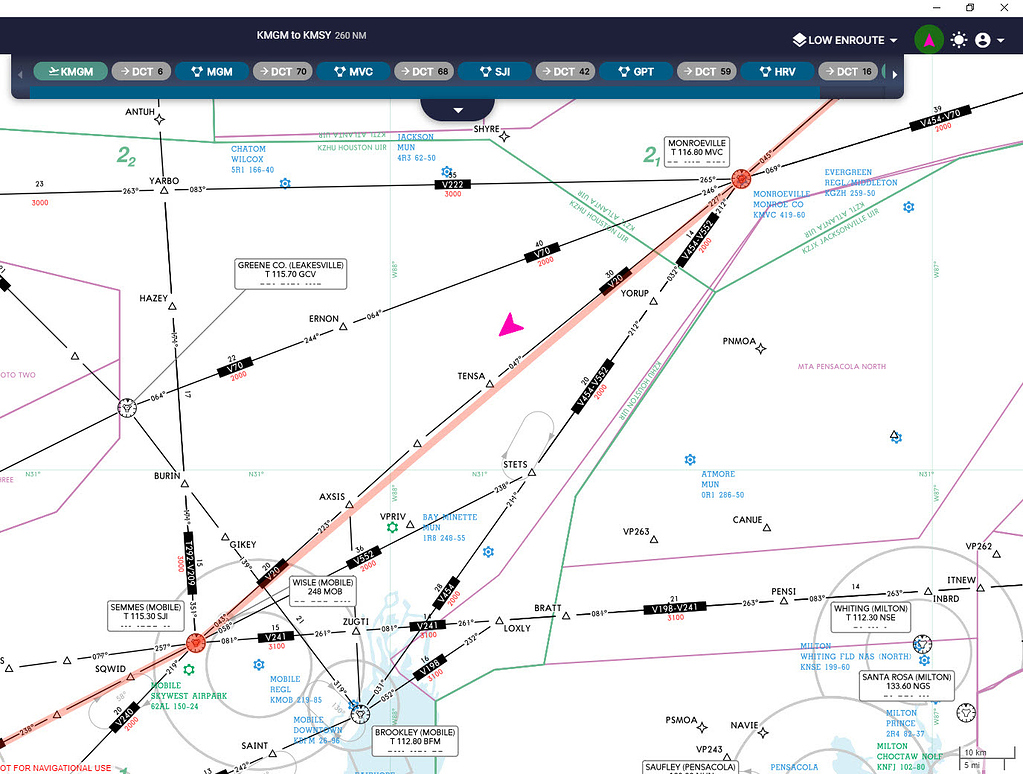Toggle the MGM waypoint in the route strip
The height and width of the screenshot is (774, 1023).
[212, 71]
